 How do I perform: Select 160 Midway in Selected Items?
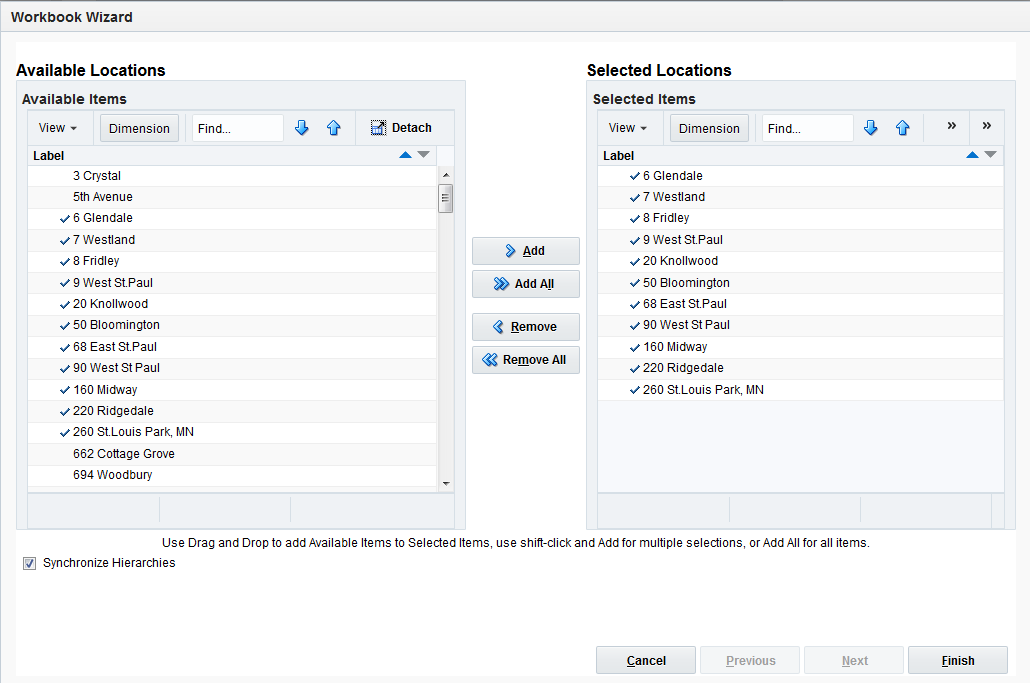coord(801,347)
